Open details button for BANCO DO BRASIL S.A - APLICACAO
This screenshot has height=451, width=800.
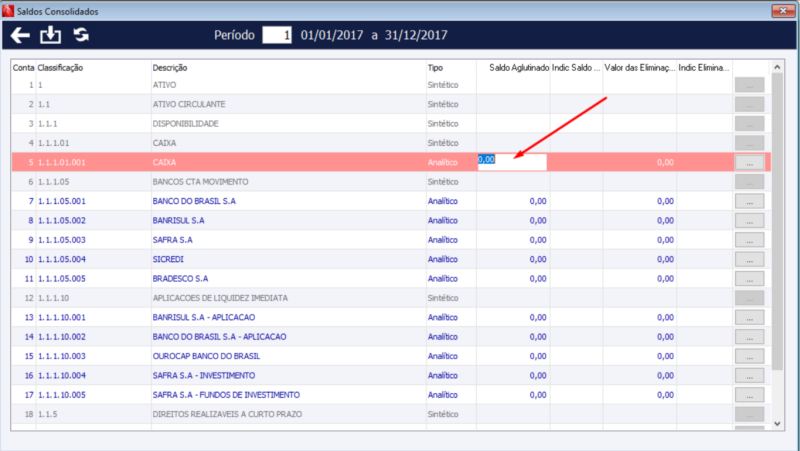(749, 337)
